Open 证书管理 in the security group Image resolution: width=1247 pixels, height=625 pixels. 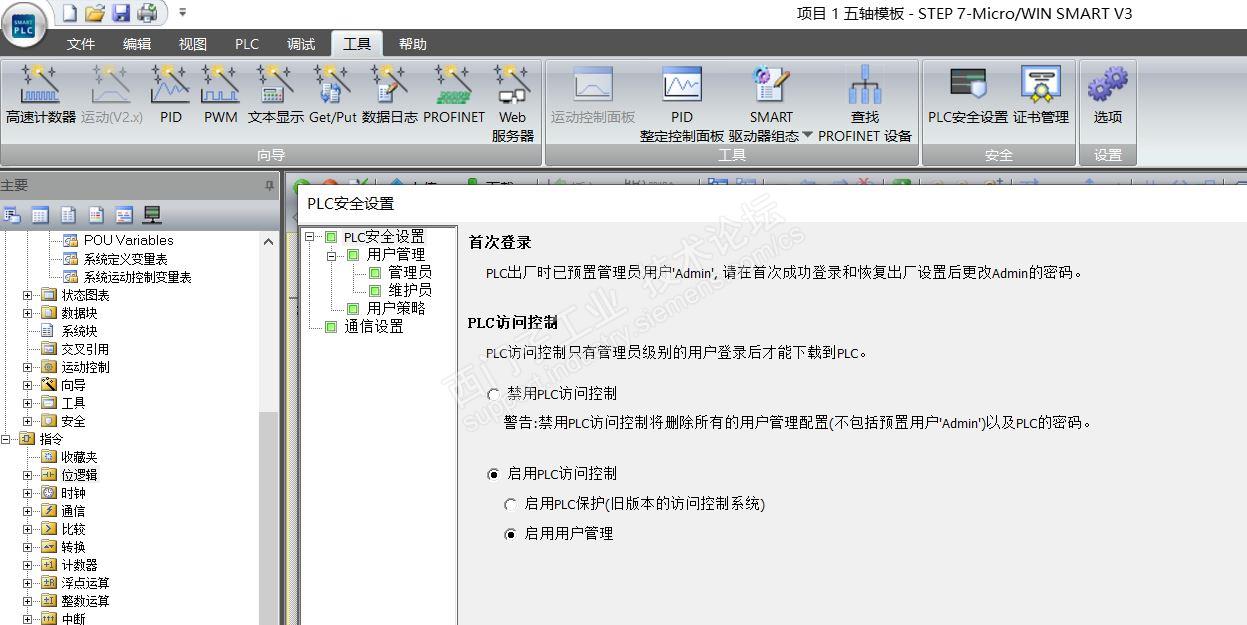point(1041,96)
